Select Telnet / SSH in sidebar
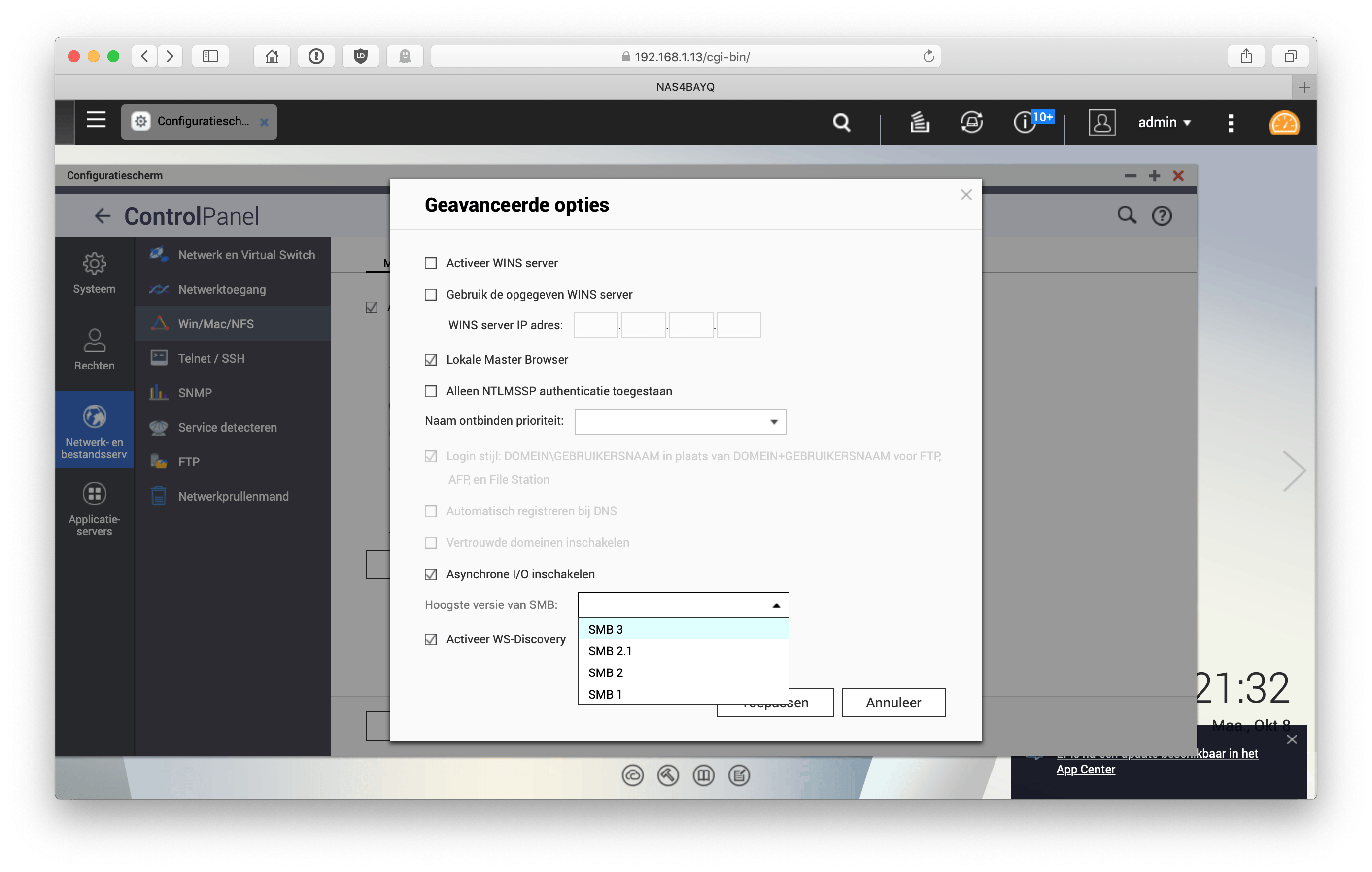This screenshot has width=1372, height=872. (211, 358)
